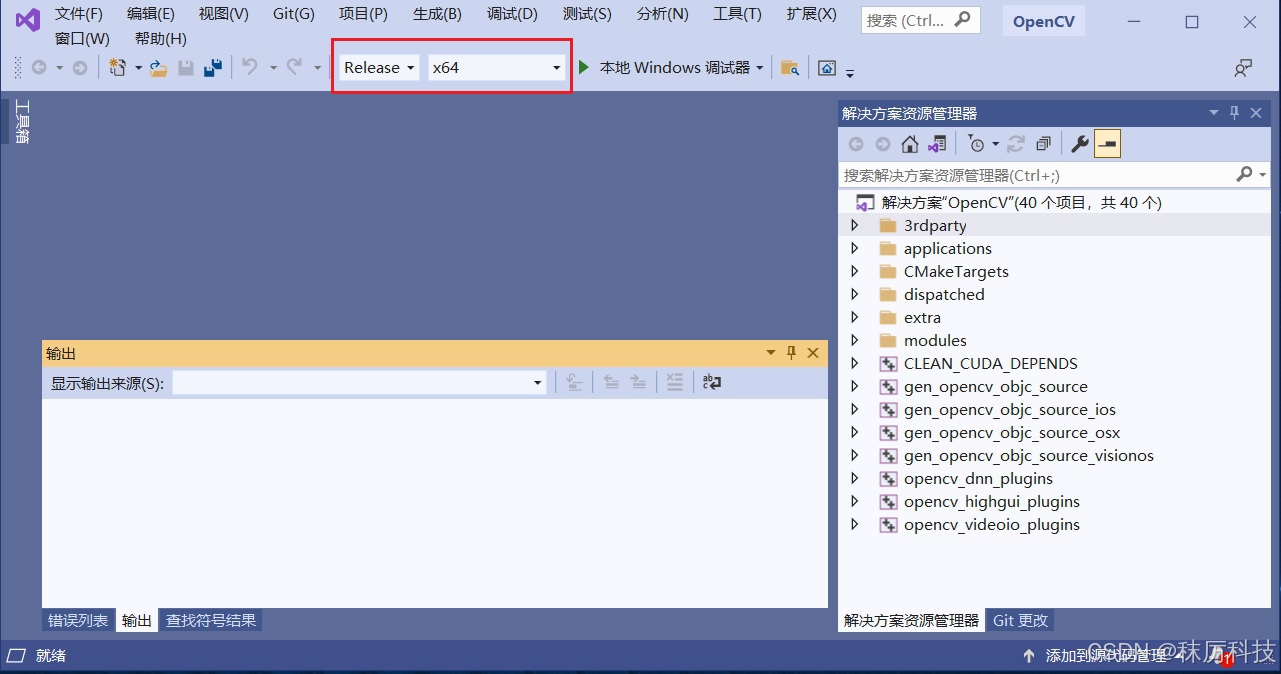Toggle word wrap icon in Output panel

click(x=712, y=382)
